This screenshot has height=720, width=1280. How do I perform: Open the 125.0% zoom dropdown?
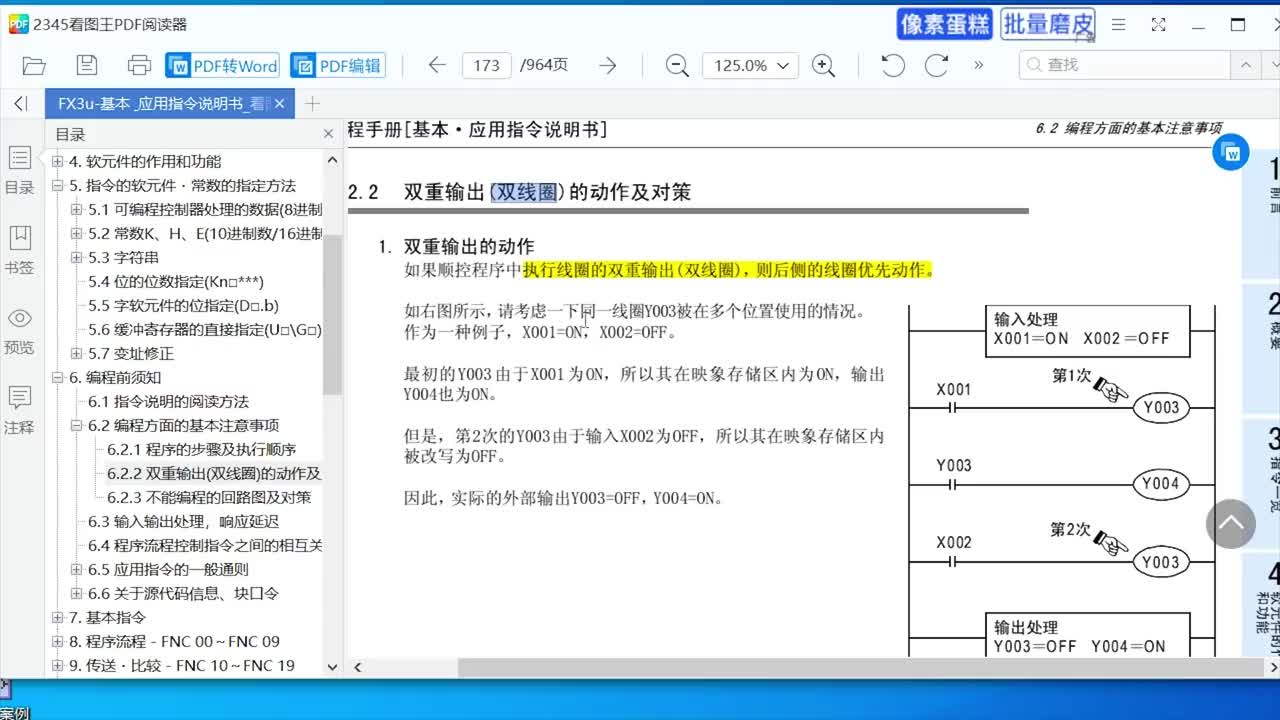point(751,66)
